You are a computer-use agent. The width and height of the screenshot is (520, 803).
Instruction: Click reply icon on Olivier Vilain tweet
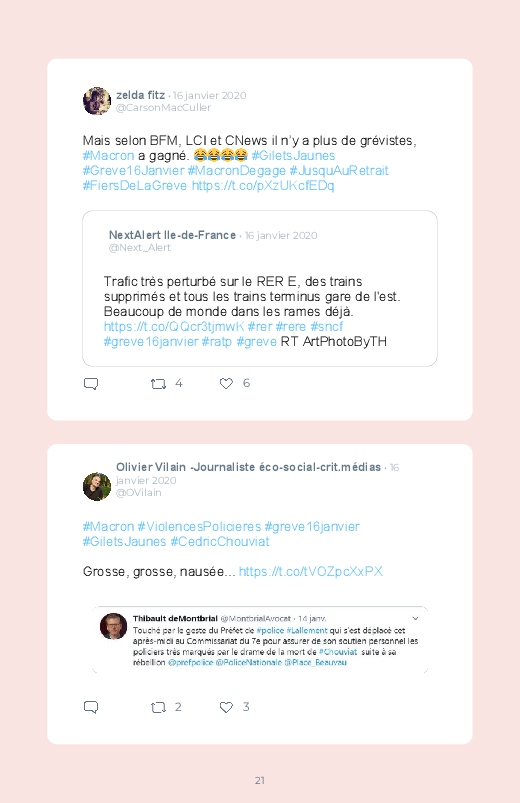tap(91, 707)
